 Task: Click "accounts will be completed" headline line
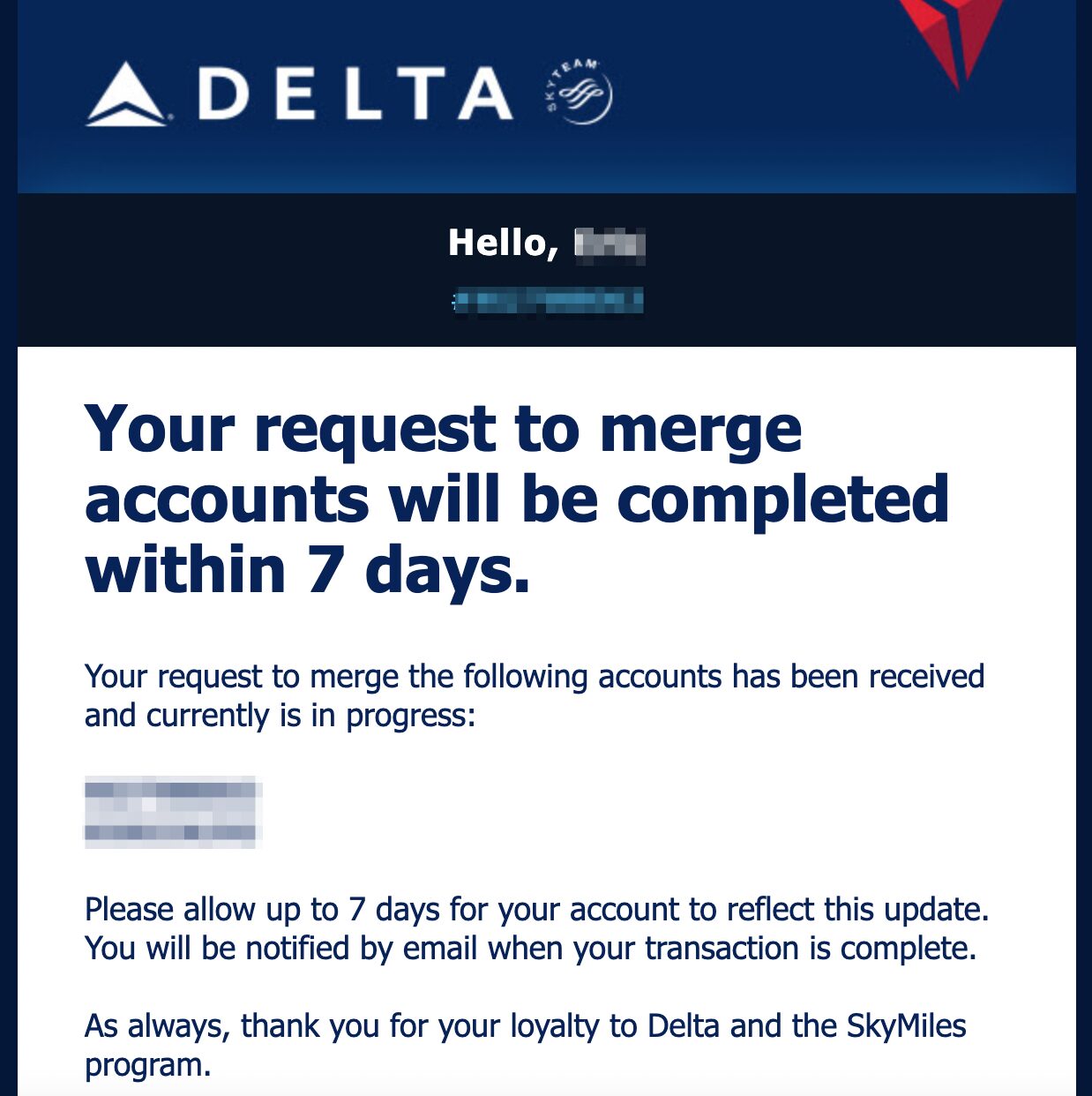point(517,499)
